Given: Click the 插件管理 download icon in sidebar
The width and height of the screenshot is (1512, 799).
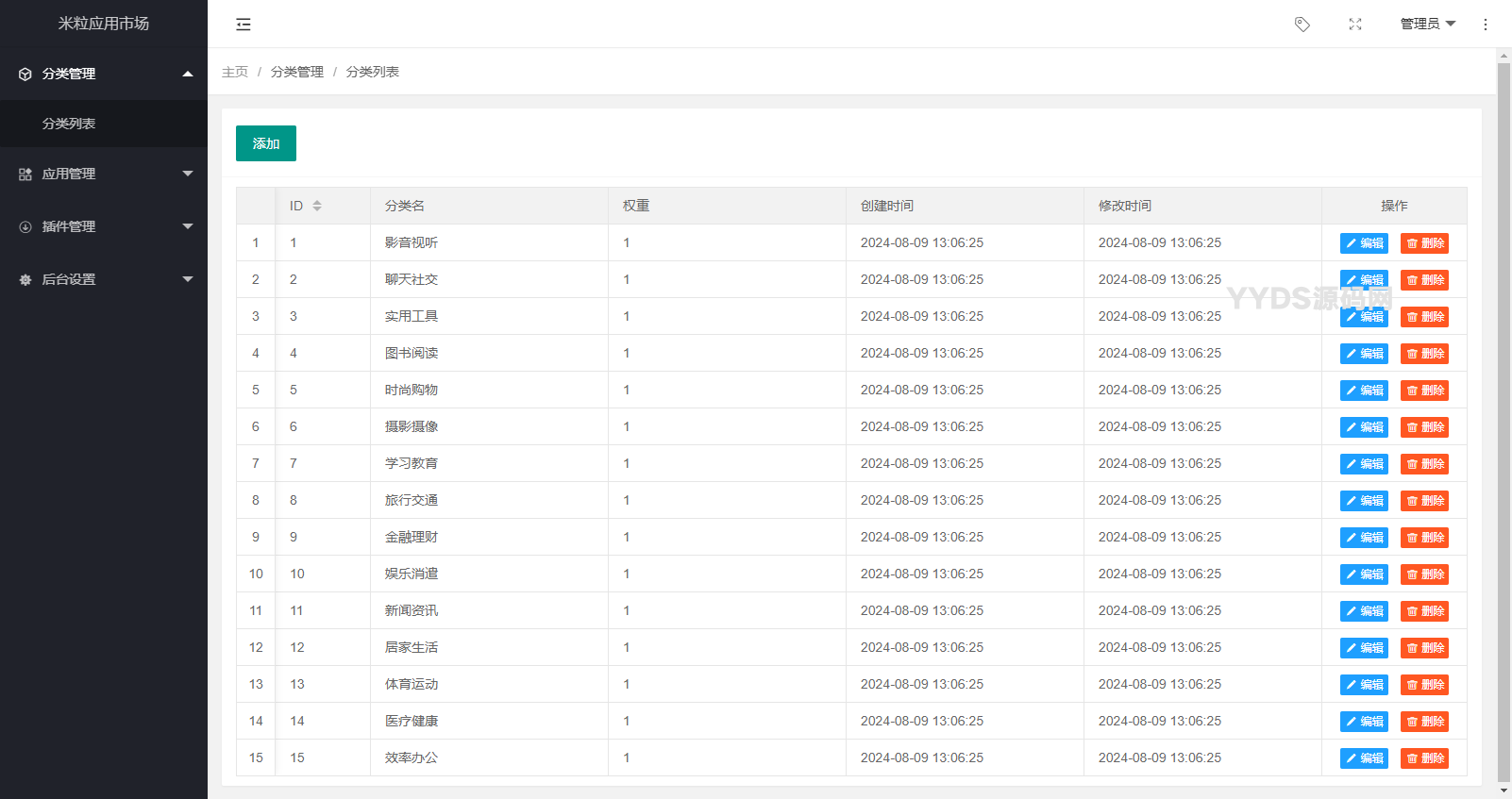Looking at the screenshot, I should click(x=25, y=227).
